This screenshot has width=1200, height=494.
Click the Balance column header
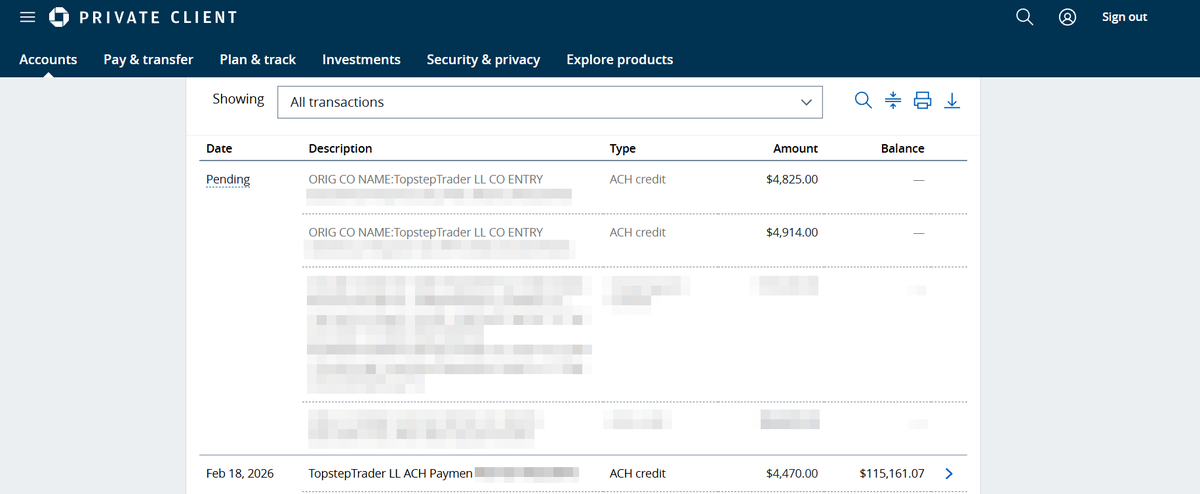click(x=902, y=148)
